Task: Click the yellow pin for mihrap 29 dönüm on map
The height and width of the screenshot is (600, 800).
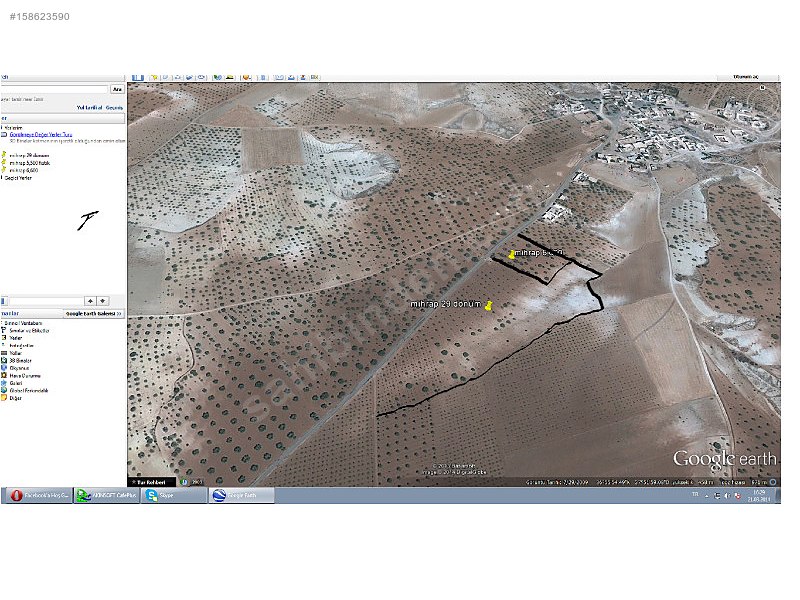Action: pyautogui.click(x=488, y=306)
